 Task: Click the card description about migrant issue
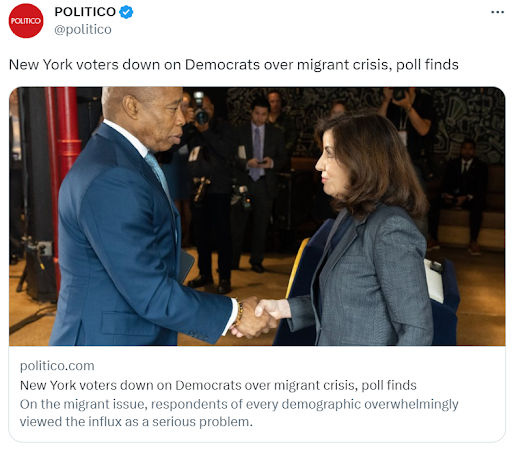click(239, 413)
